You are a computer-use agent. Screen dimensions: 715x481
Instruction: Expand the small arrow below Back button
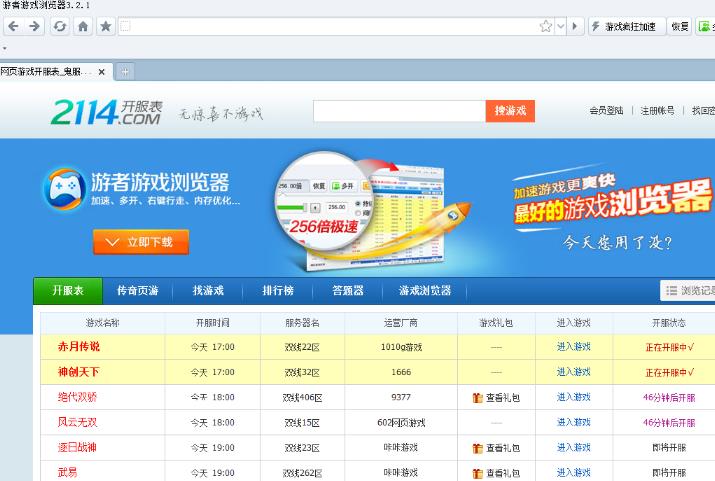coord(4,47)
